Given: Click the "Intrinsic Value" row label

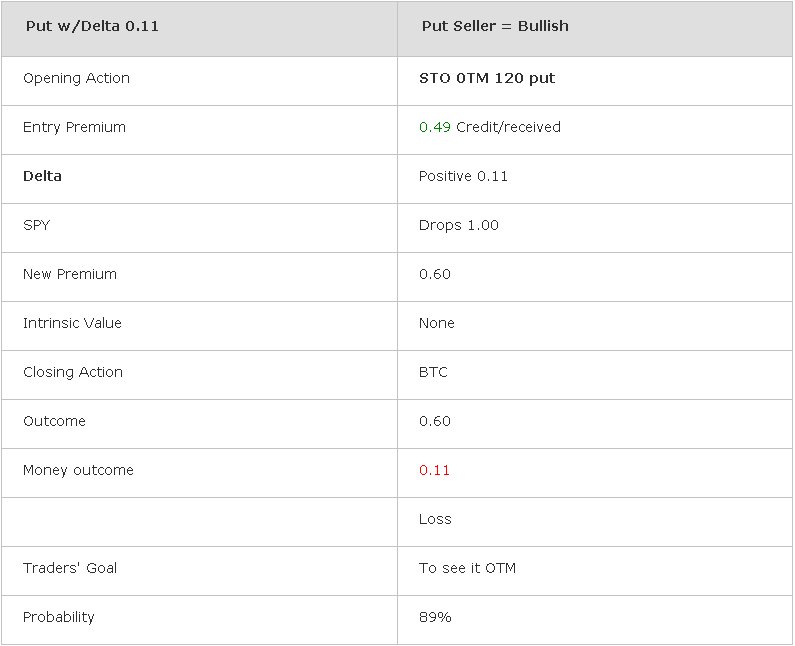Looking at the screenshot, I should click(72, 323).
